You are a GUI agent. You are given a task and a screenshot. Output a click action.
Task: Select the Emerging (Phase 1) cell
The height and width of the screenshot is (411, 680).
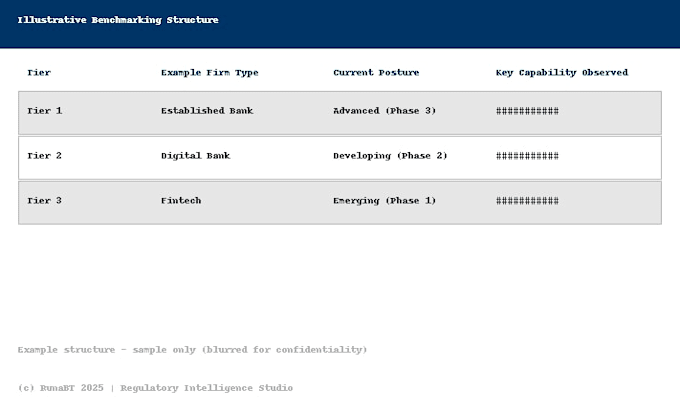[384, 201]
